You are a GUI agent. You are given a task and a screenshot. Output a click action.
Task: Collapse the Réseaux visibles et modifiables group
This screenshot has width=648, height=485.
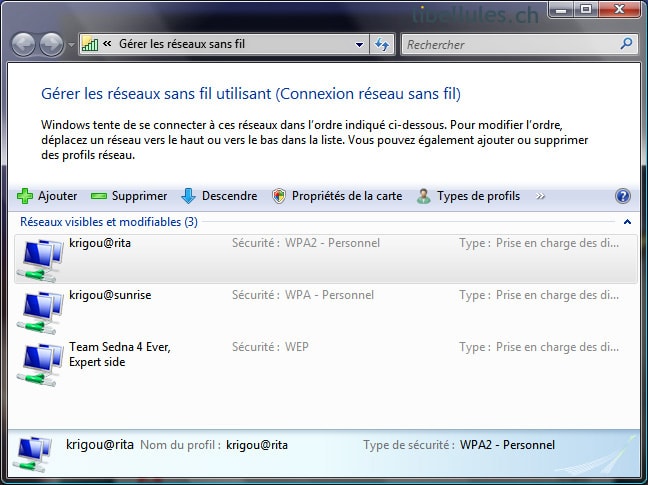pyautogui.click(x=627, y=222)
